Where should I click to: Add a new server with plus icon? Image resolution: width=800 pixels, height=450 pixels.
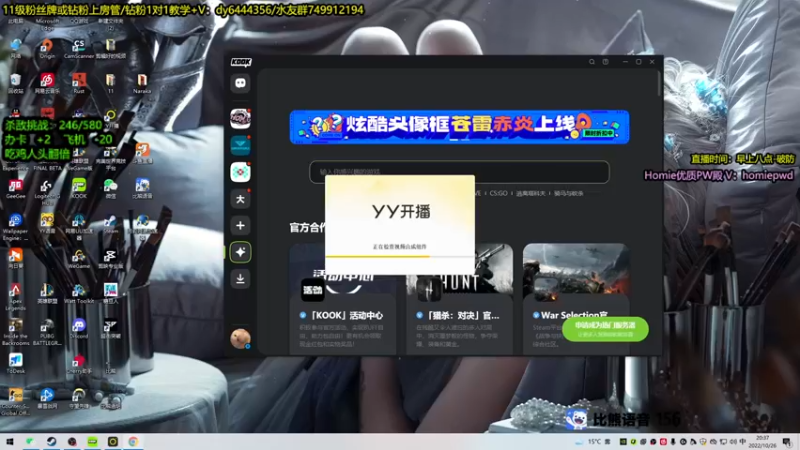point(240,226)
